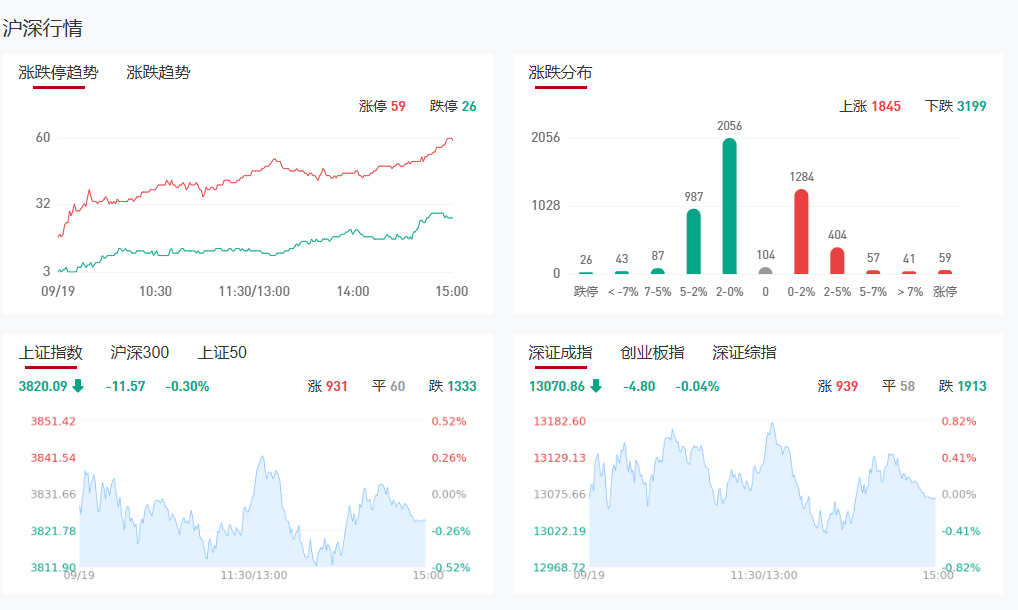Select the 涨跌停趋势 tab
The height and width of the screenshot is (610, 1018).
point(59,72)
